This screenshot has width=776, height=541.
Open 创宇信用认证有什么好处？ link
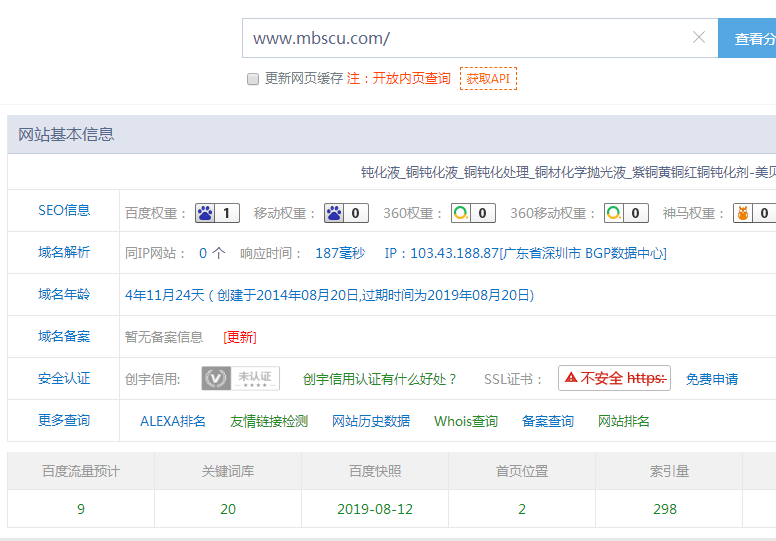point(379,380)
